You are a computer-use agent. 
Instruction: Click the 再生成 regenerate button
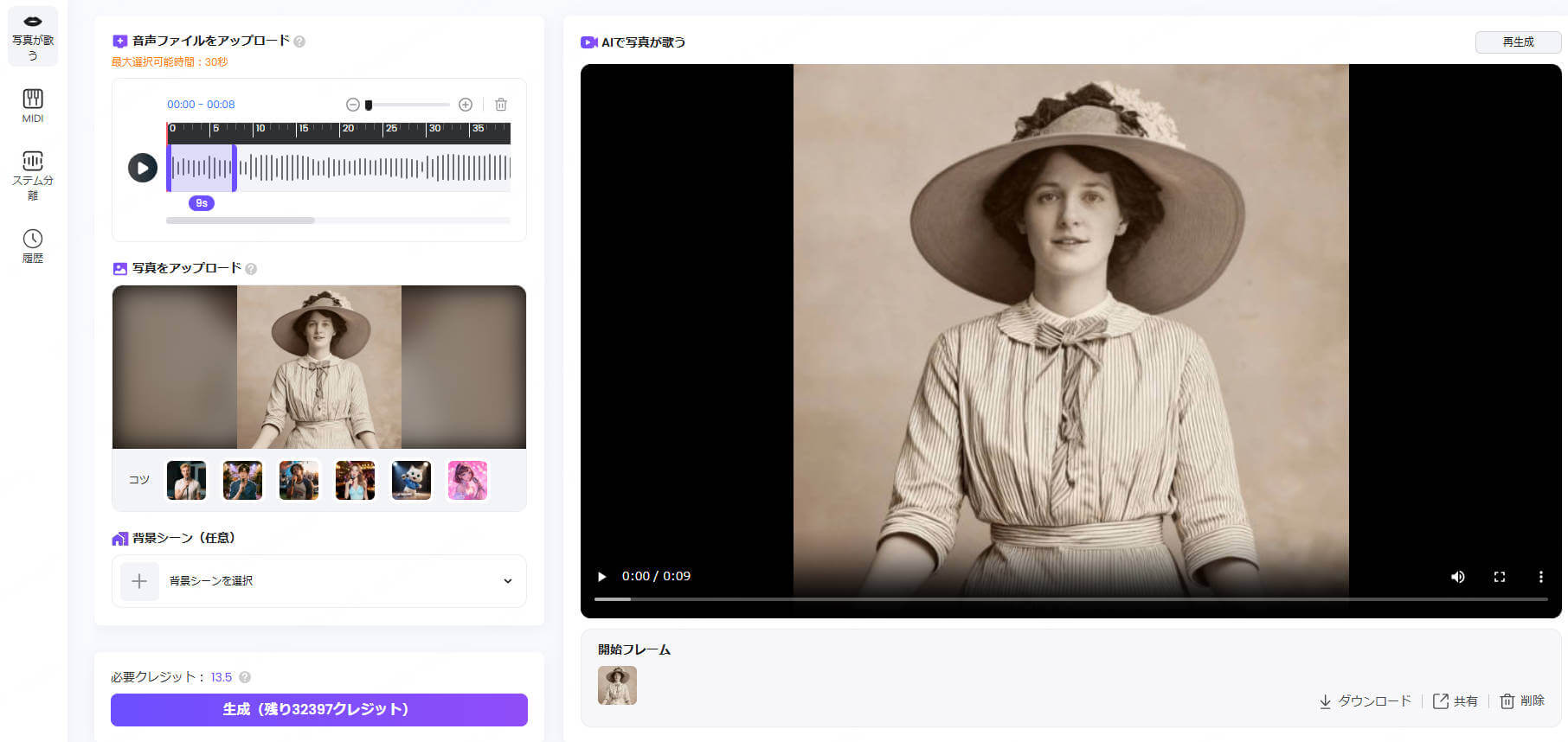click(x=1518, y=42)
